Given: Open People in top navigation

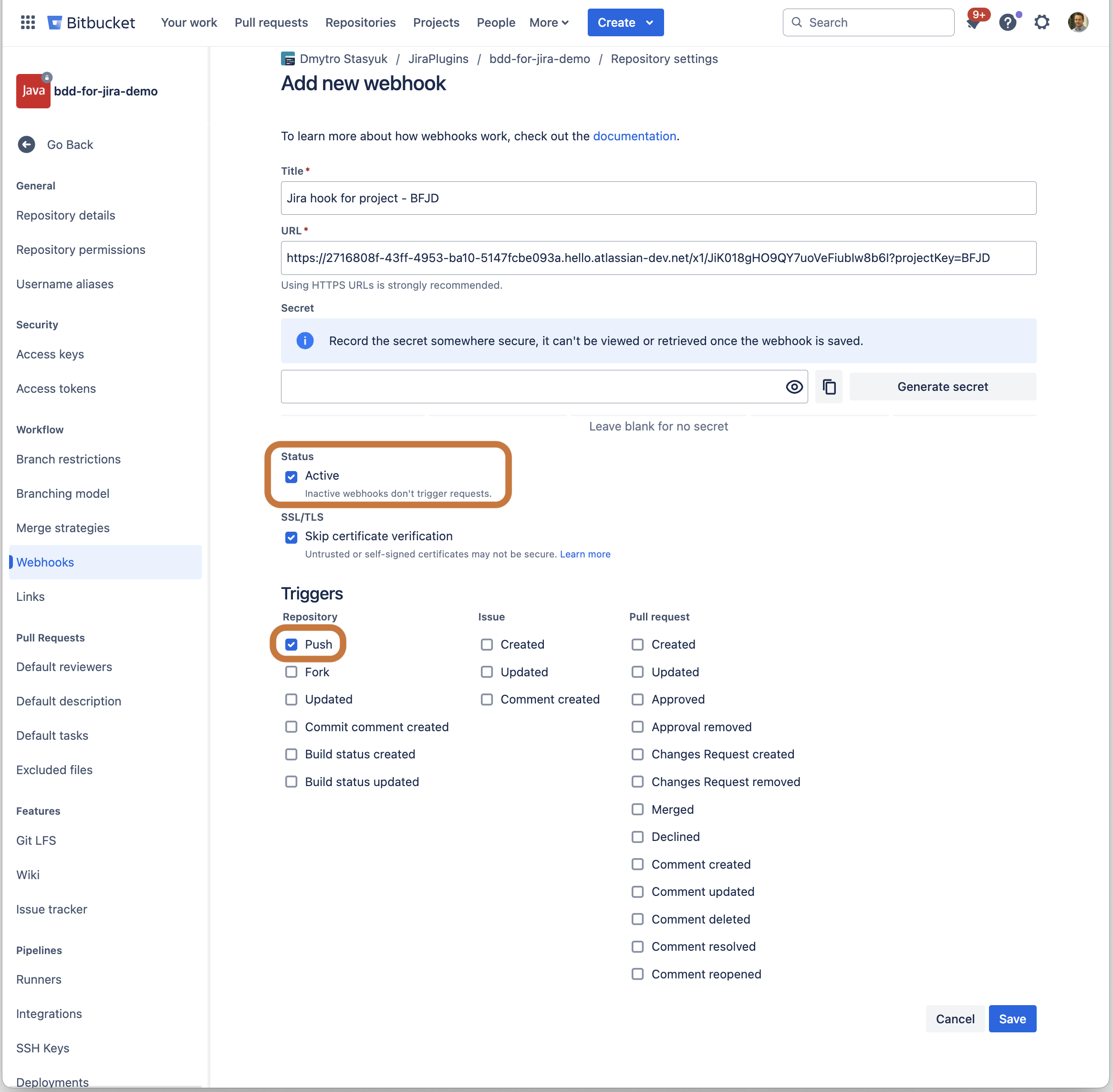Looking at the screenshot, I should tap(496, 22).
